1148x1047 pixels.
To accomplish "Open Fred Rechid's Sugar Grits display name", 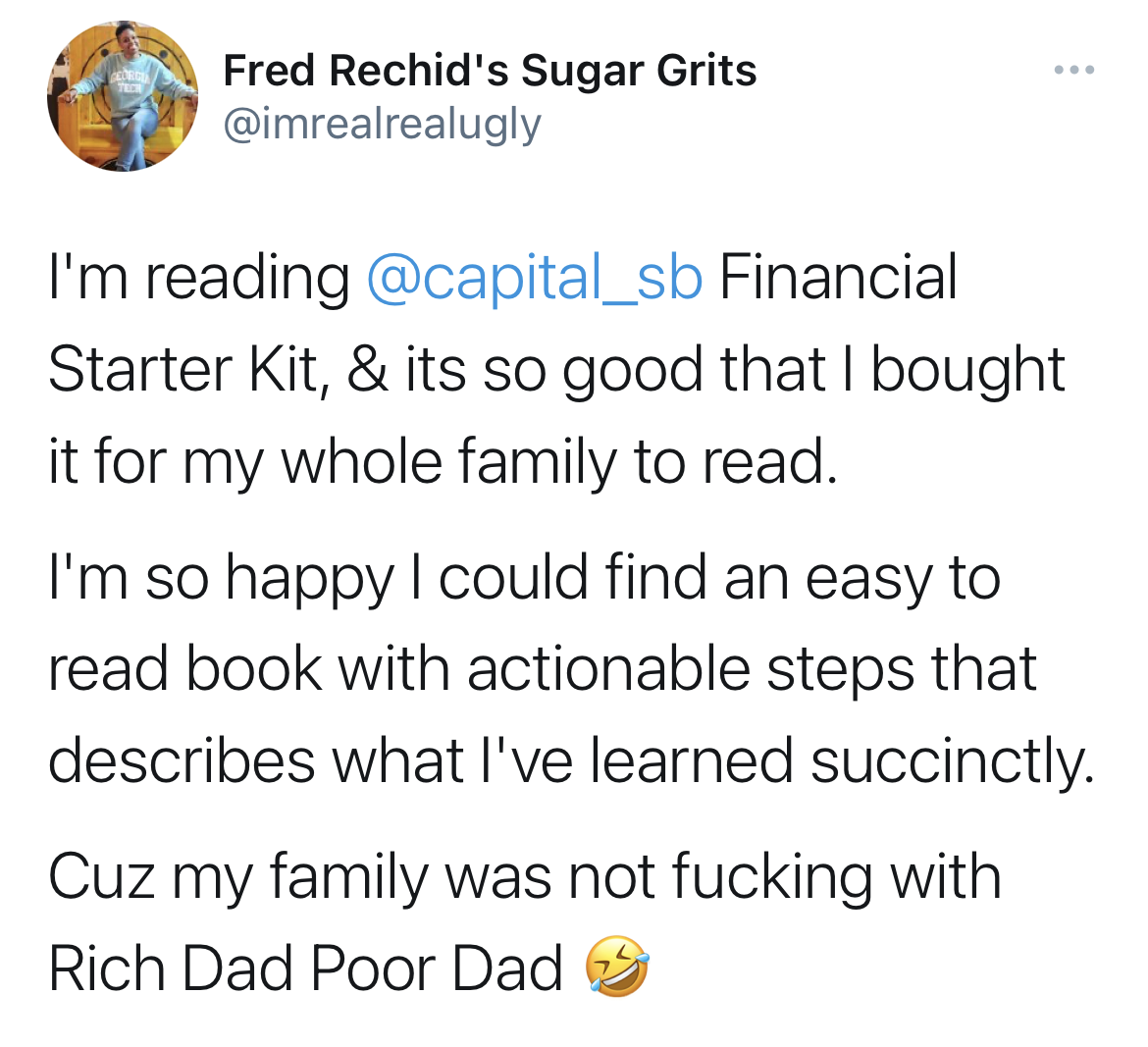I will 490,71.
